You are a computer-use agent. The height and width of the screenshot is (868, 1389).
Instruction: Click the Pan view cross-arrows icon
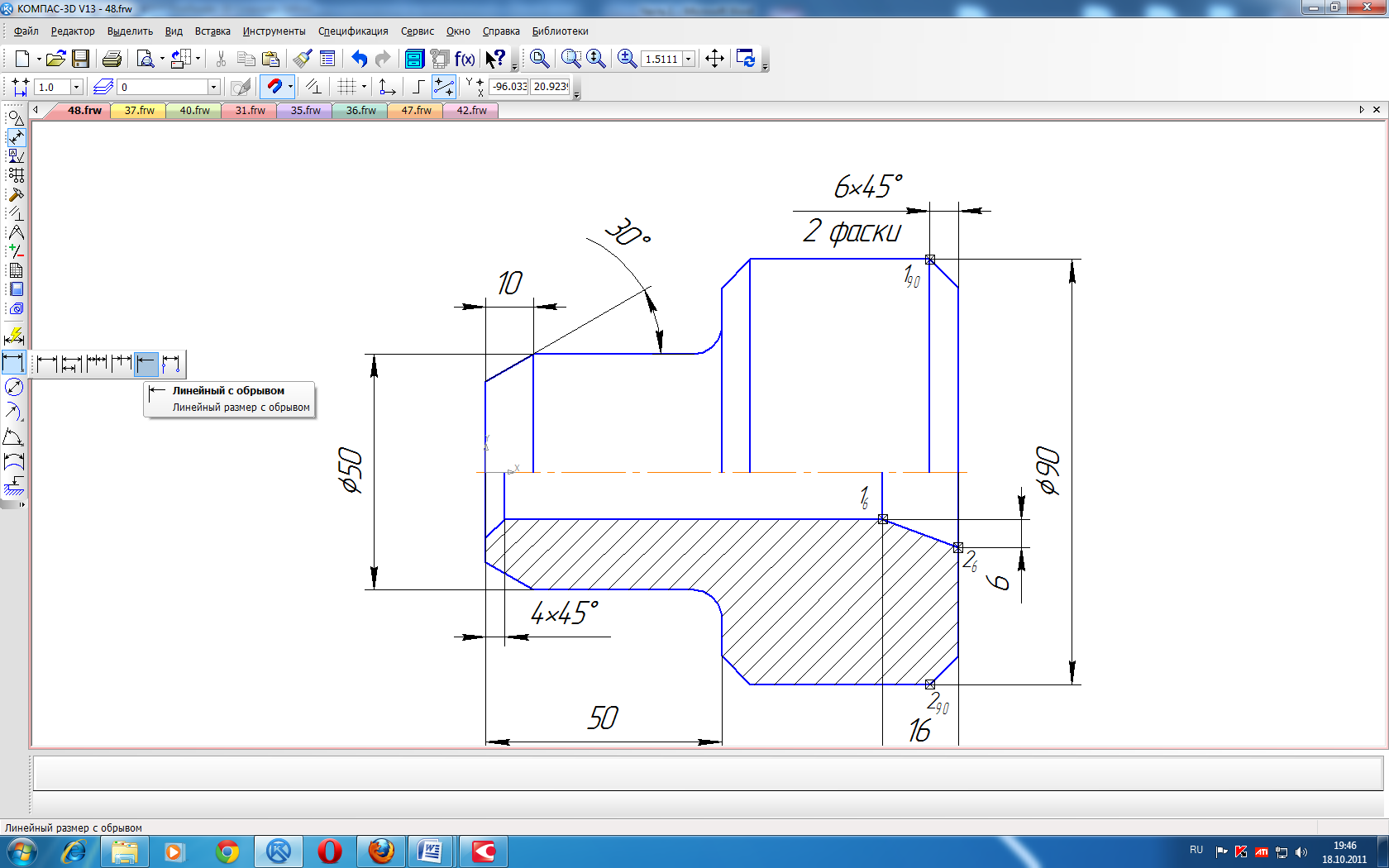714,59
